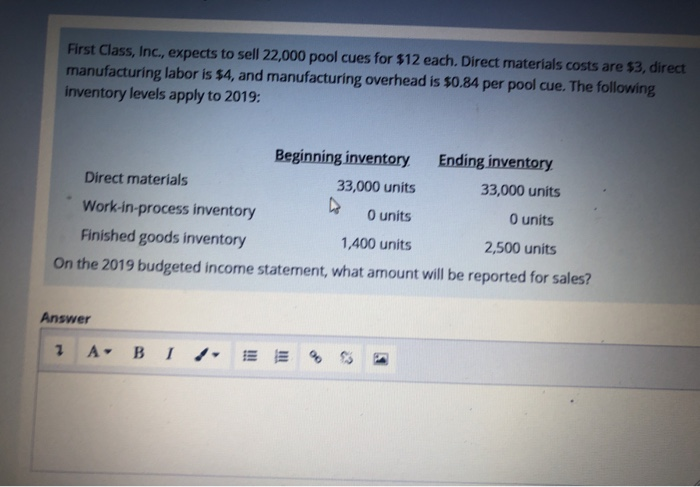Screen dimensions: 700x487
Task: Insert a bulleted unordered list
Action: point(250,356)
